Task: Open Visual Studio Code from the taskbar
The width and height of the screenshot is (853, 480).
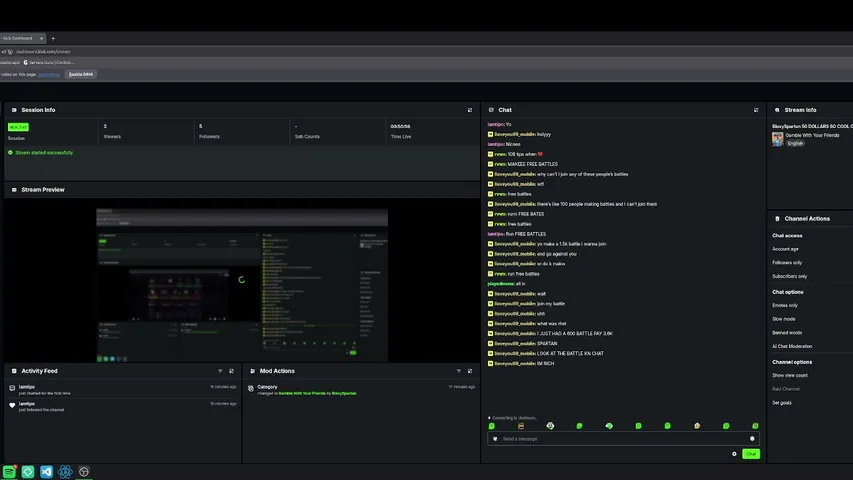Action: tap(46, 471)
